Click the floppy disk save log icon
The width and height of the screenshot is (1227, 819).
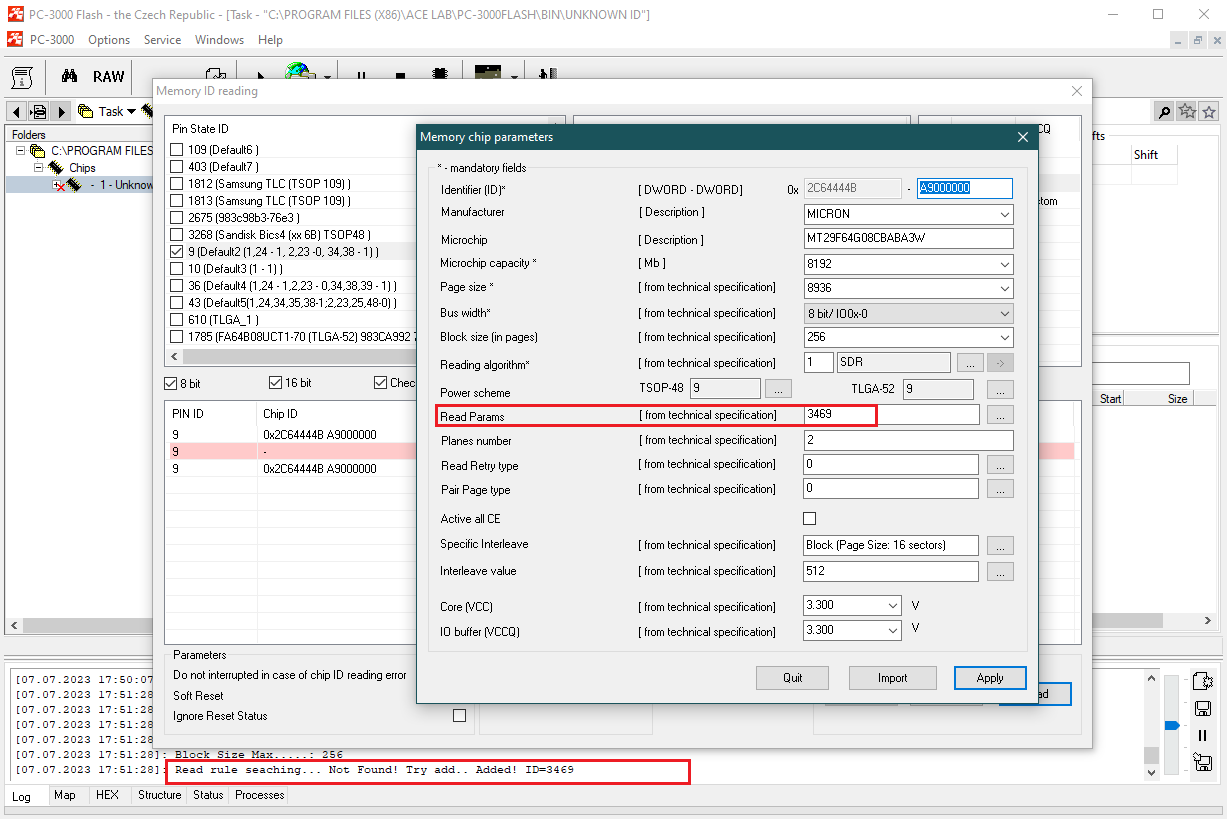pyautogui.click(x=1203, y=708)
